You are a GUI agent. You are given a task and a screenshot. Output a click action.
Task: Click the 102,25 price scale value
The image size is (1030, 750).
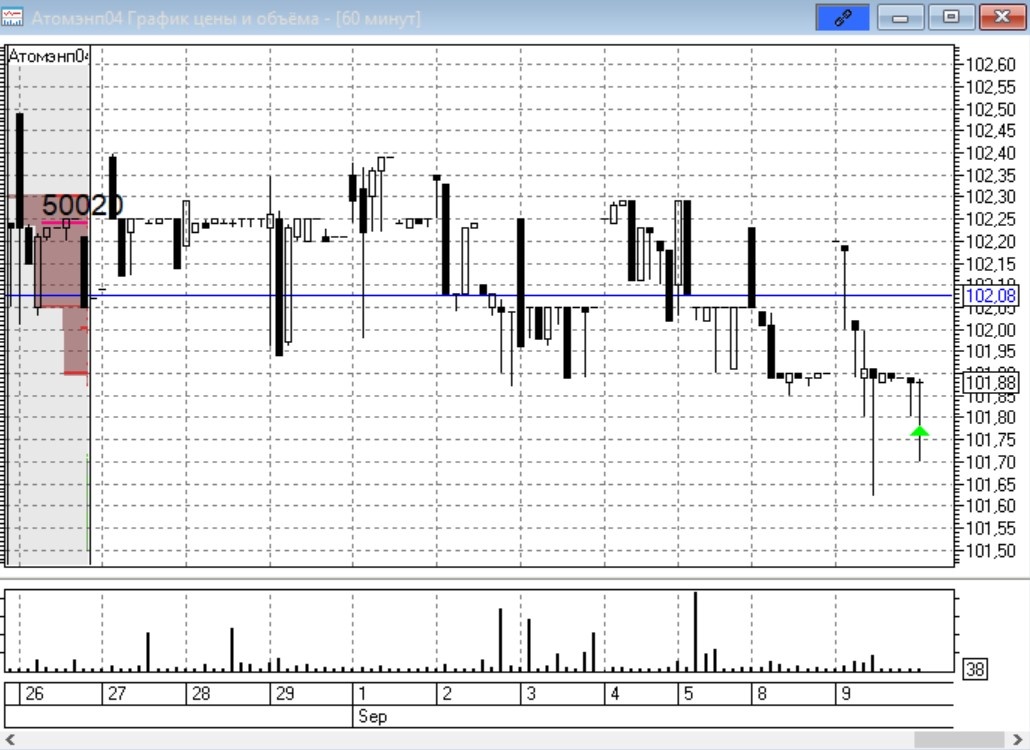(991, 219)
